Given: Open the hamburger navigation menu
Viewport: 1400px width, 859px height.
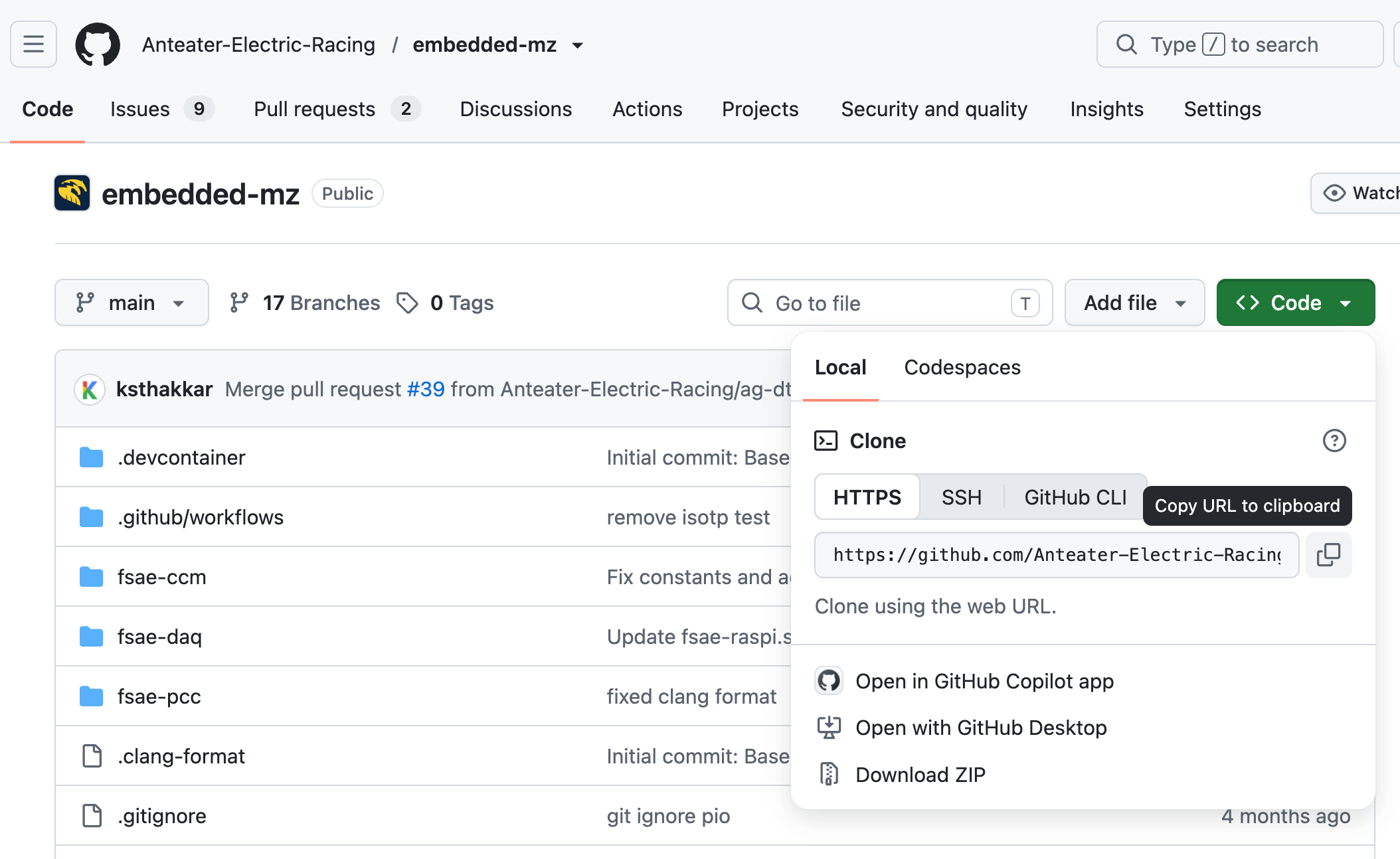Looking at the screenshot, I should 33,44.
